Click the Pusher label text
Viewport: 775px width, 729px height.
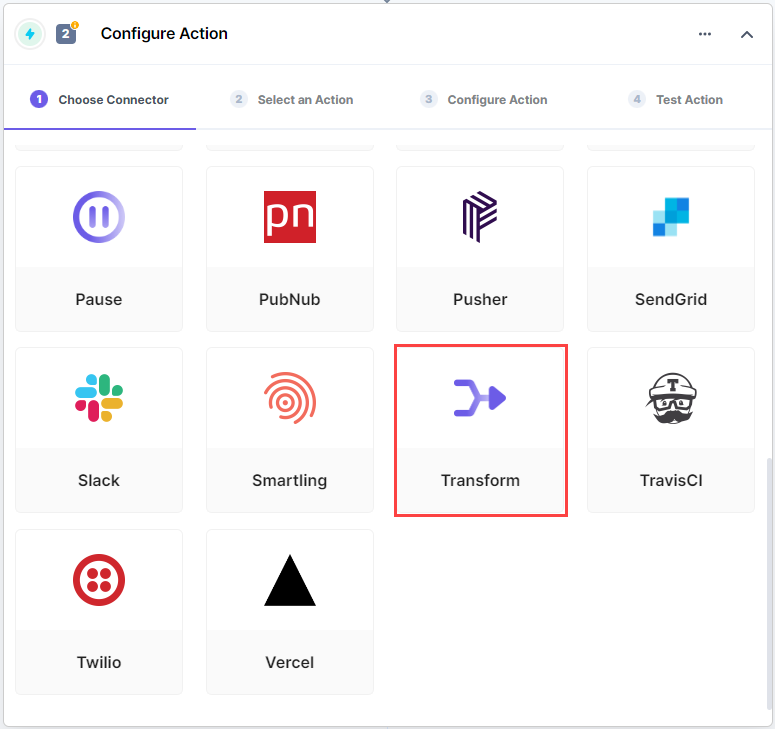click(480, 300)
